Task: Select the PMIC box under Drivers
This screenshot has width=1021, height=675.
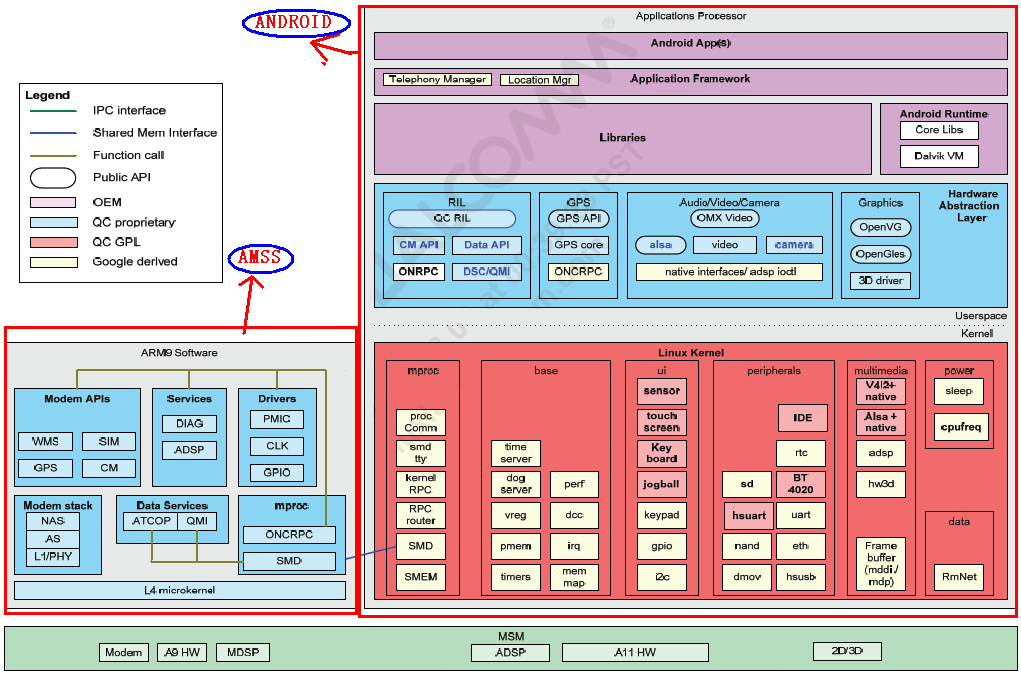Action: (x=277, y=419)
